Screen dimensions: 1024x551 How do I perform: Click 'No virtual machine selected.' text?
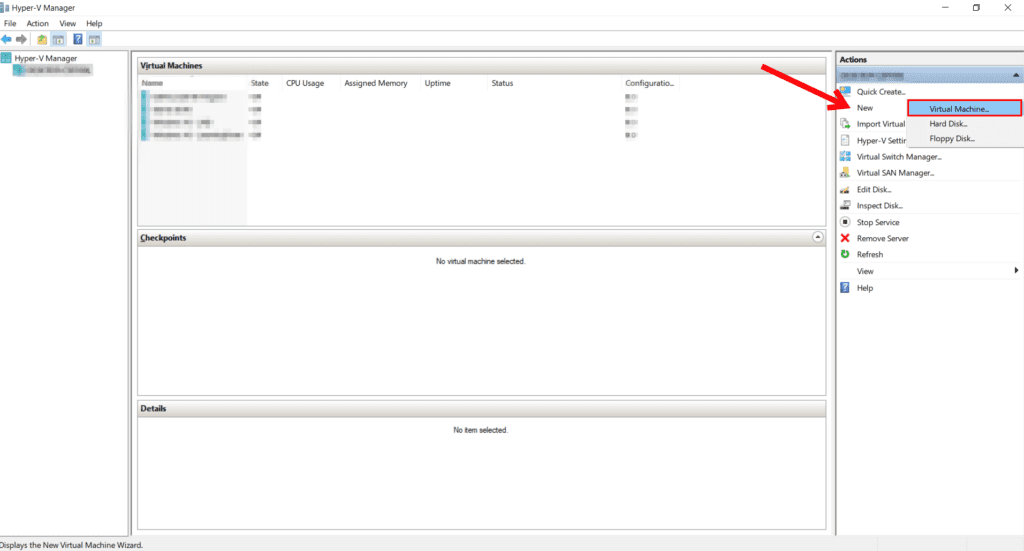point(480,261)
